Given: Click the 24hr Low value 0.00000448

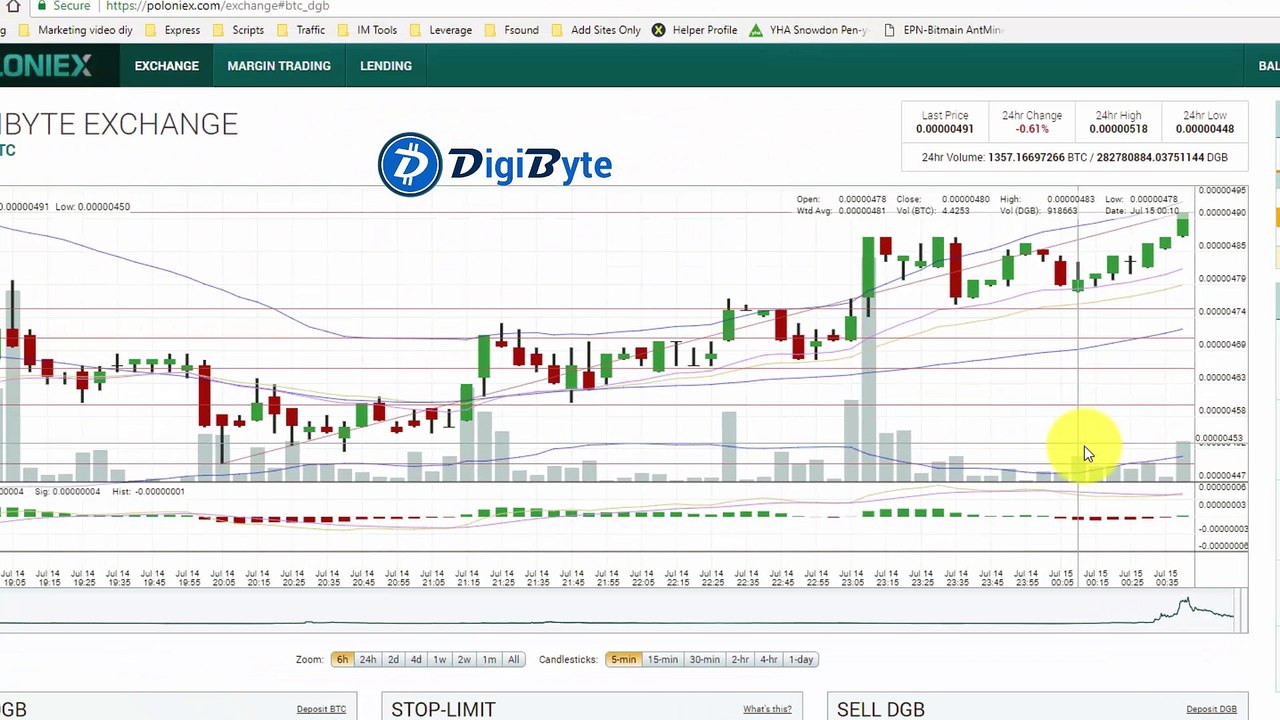Looking at the screenshot, I should [1205, 129].
